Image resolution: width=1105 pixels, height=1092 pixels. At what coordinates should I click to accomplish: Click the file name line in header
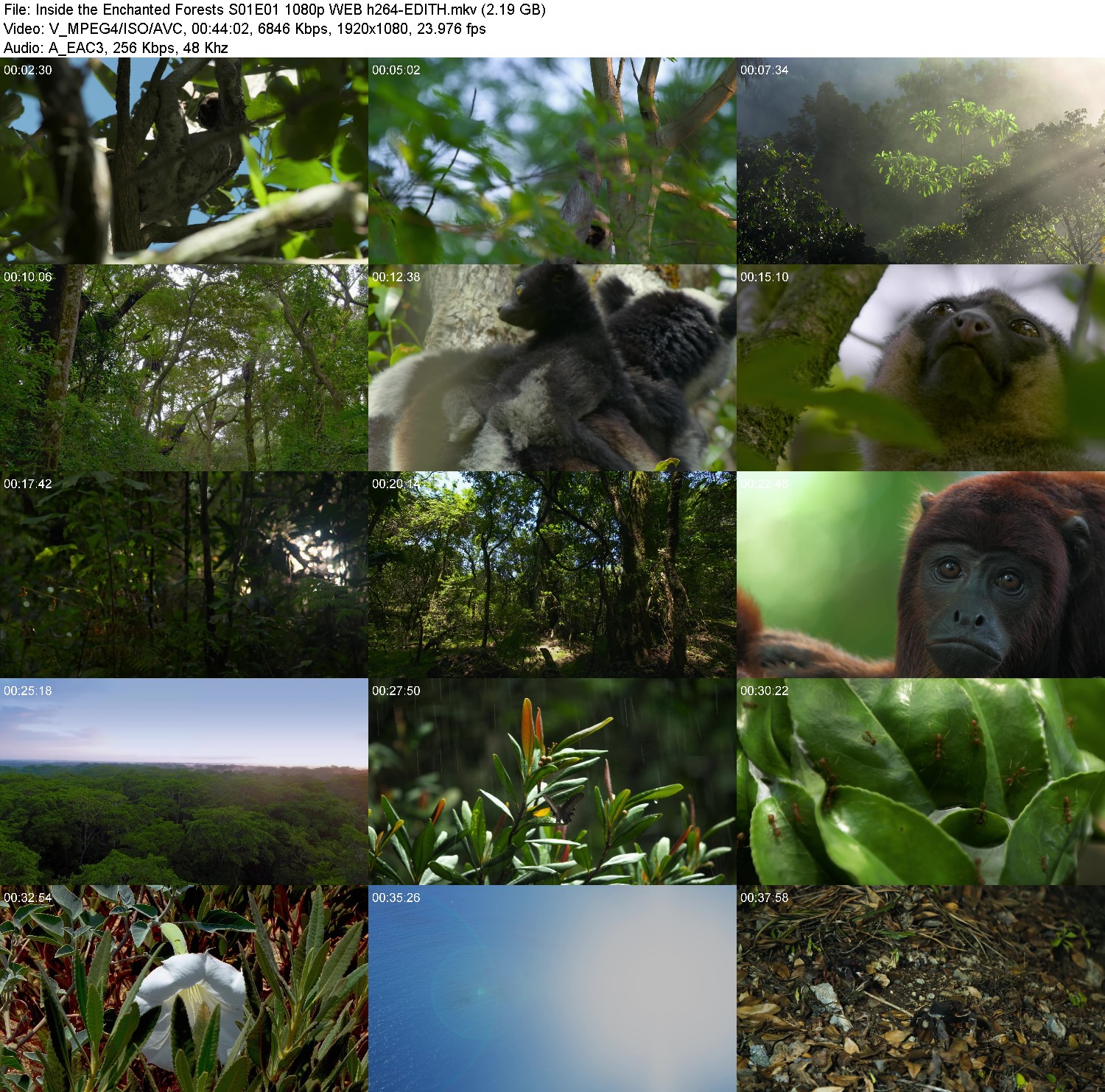coord(275,10)
